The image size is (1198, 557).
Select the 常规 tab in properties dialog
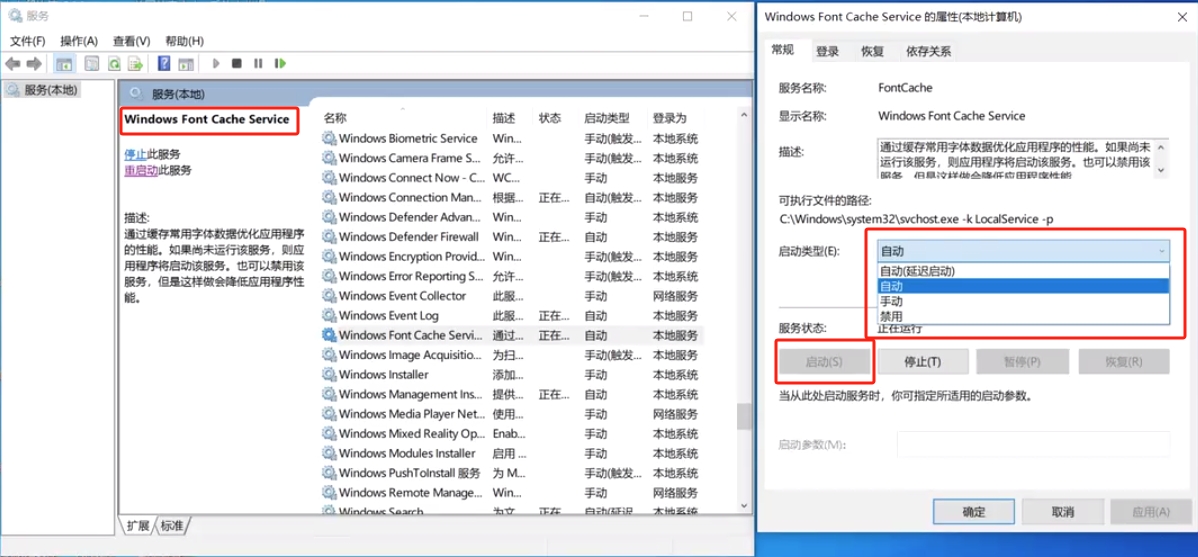(x=782, y=50)
